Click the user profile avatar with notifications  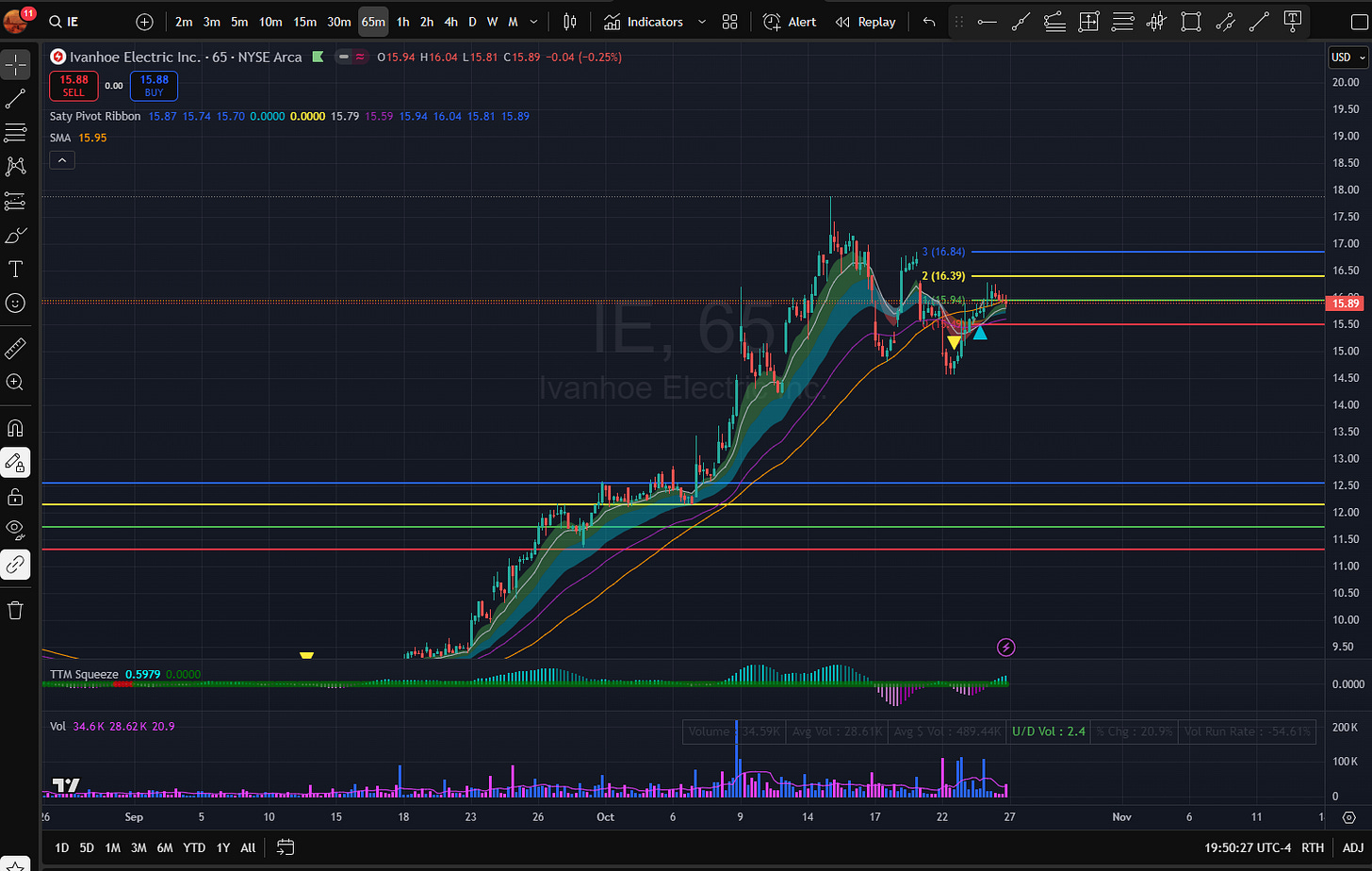coord(18,20)
